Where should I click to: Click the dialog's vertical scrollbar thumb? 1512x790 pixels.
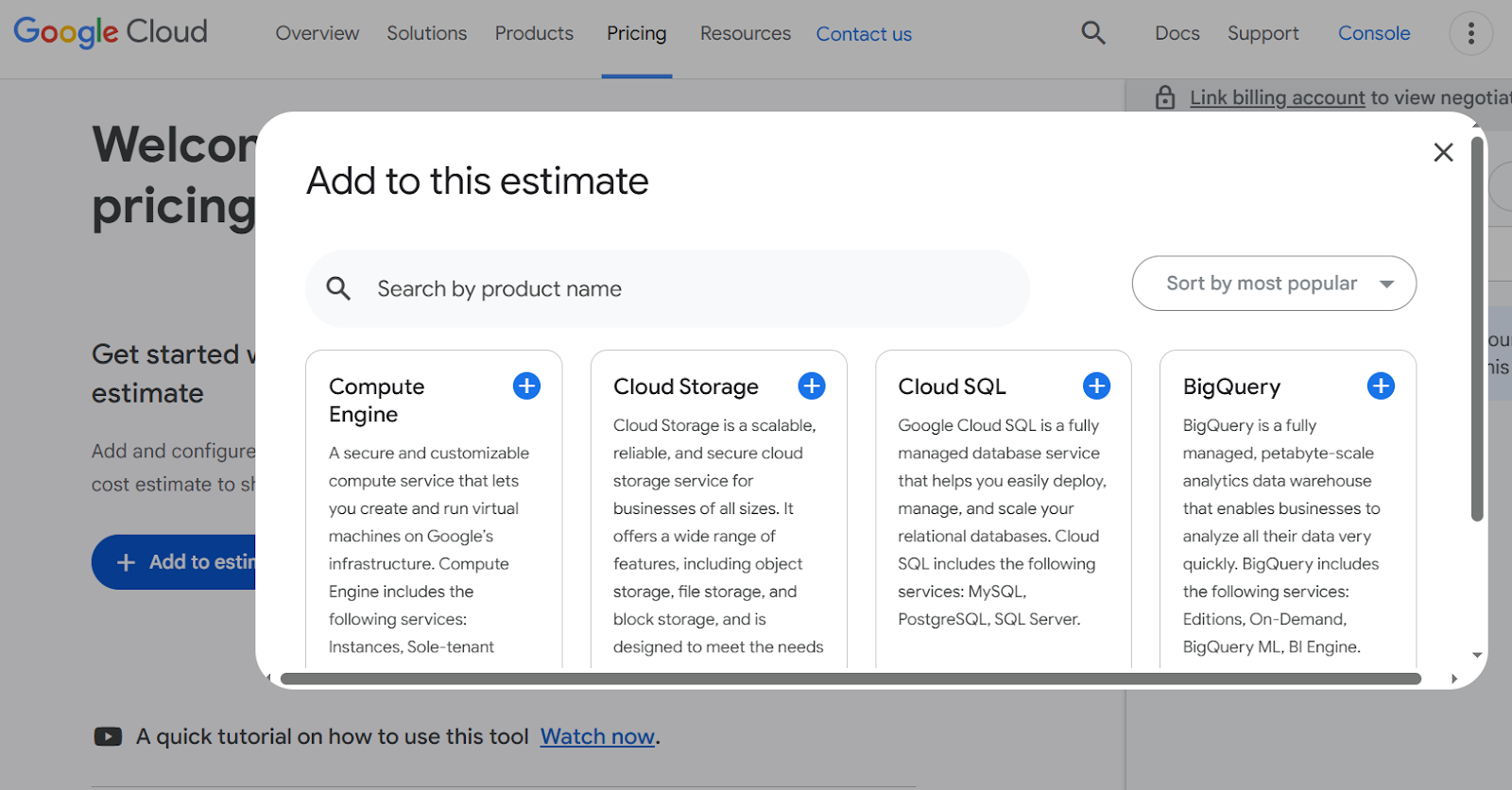tap(1477, 329)
